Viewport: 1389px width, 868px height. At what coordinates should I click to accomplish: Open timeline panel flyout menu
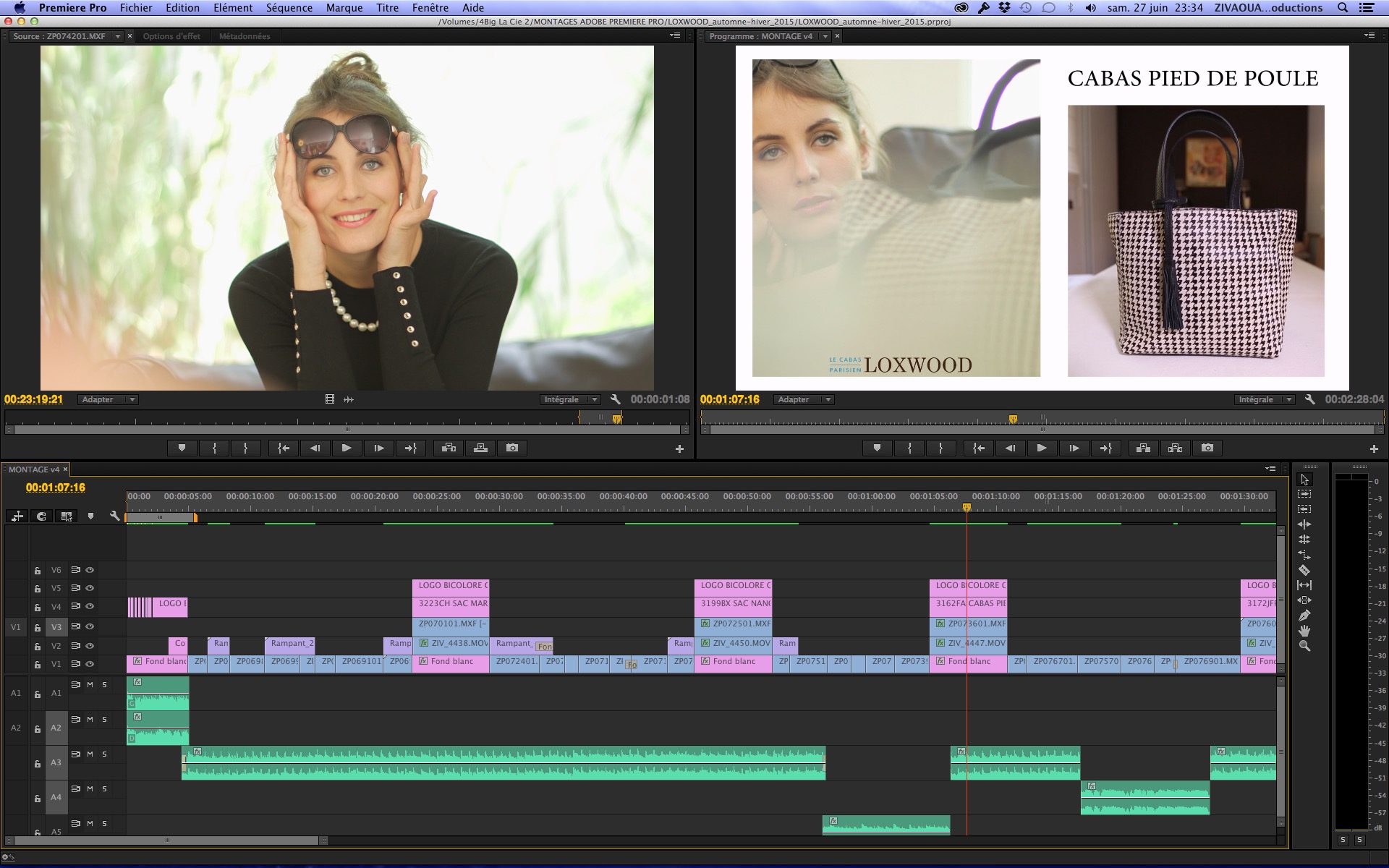(x=1270, y=469)
